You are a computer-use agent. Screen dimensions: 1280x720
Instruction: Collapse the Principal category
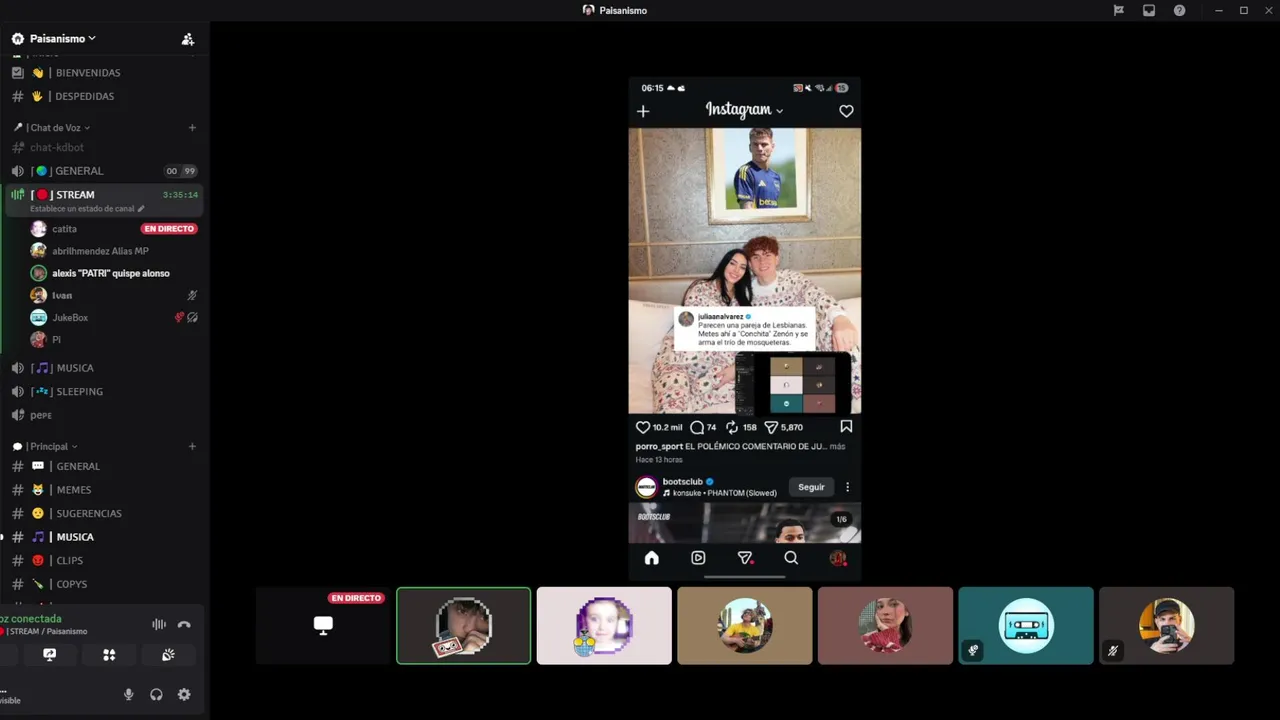(x=49, y=446)
